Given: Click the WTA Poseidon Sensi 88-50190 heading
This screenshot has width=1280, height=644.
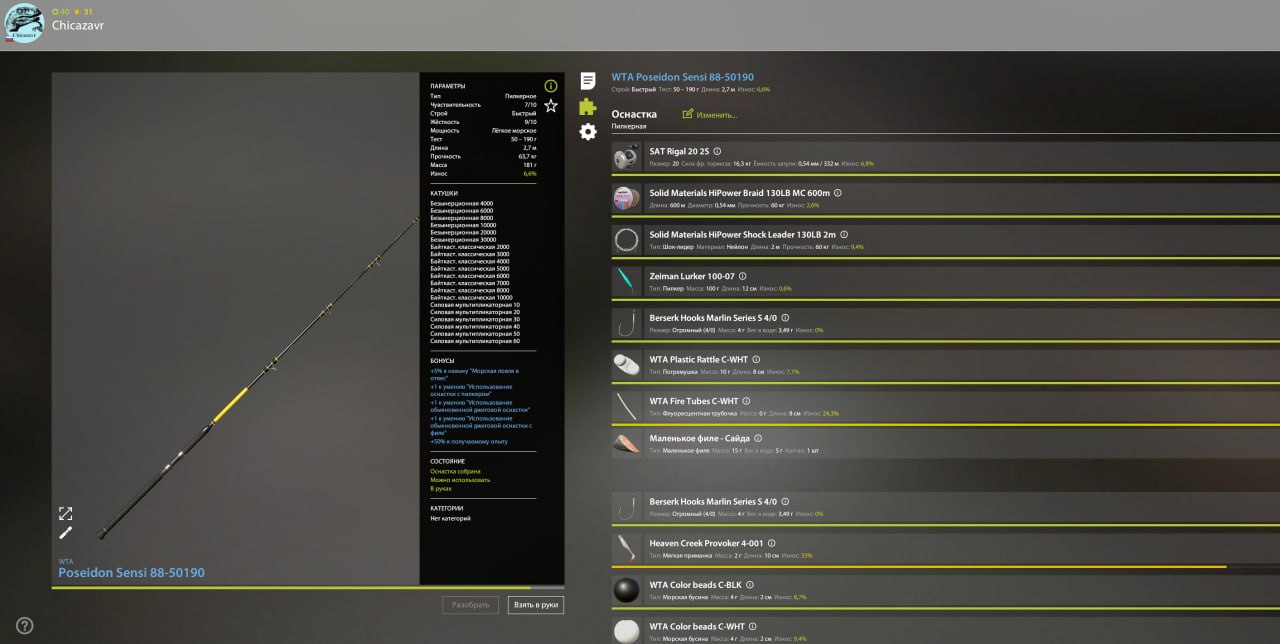Looking at the screenshot, I should 682,77.
